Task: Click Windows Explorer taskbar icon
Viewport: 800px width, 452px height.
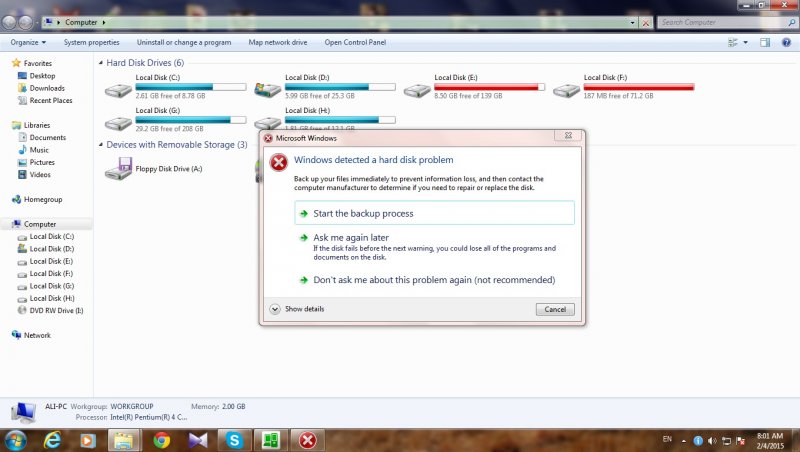Action: coord(123,440)
